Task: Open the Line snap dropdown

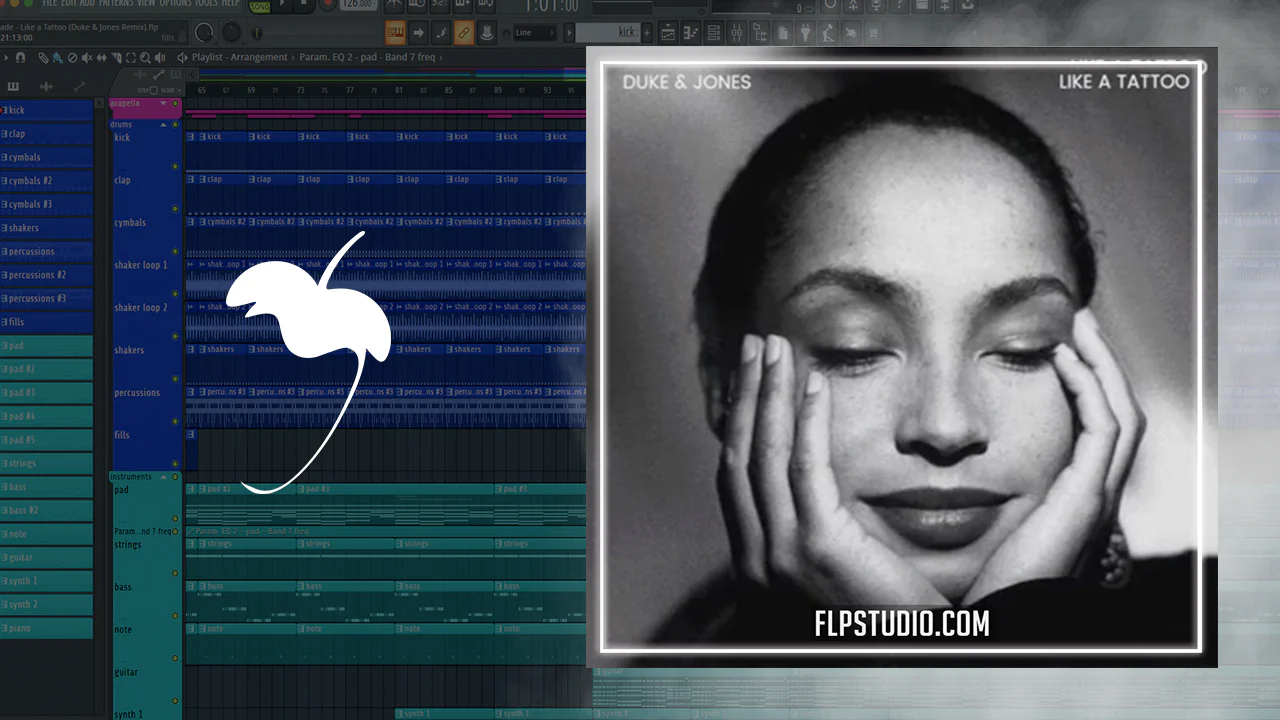Action: click(535, 33)
